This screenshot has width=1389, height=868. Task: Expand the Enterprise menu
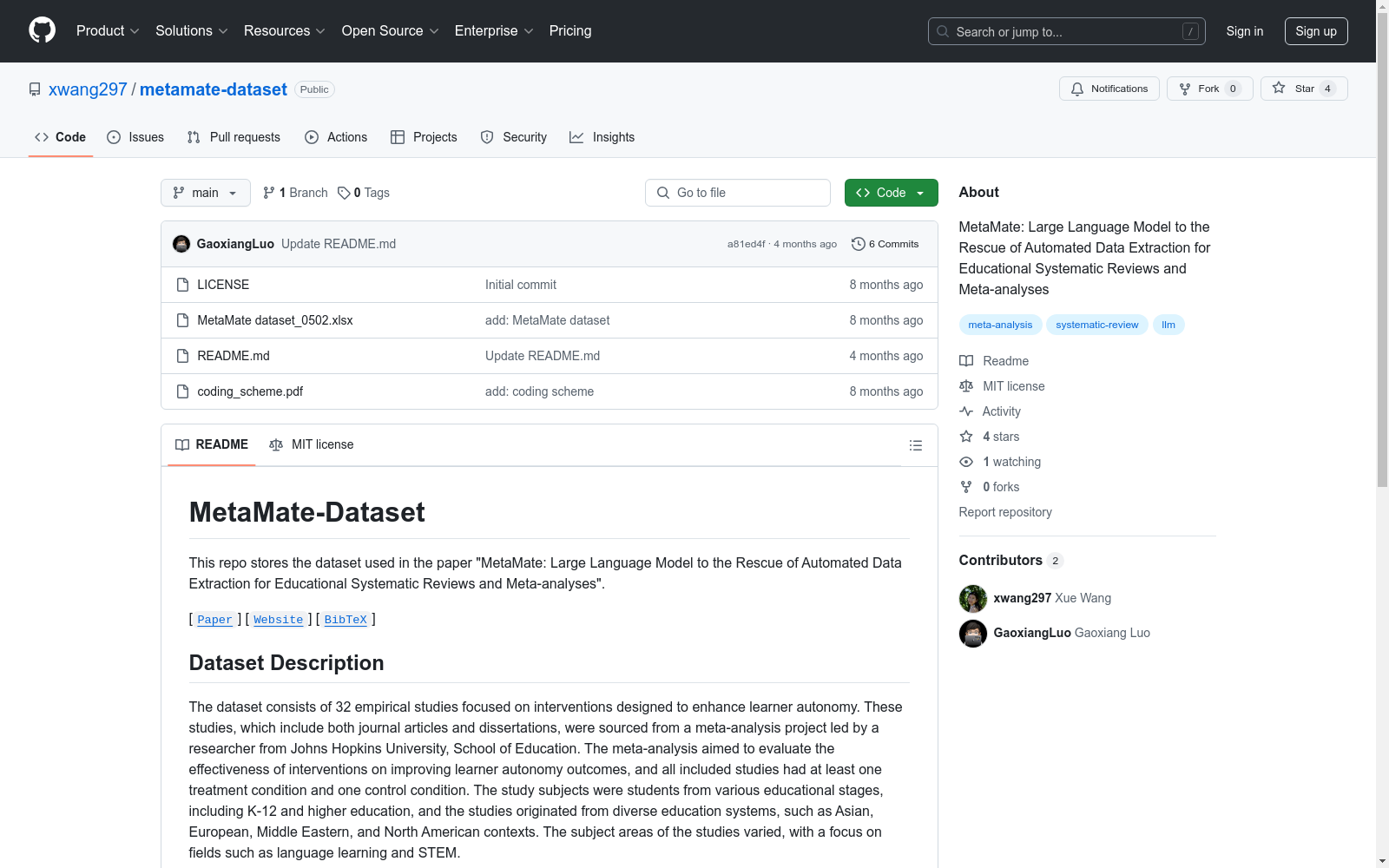coord(494,30)
